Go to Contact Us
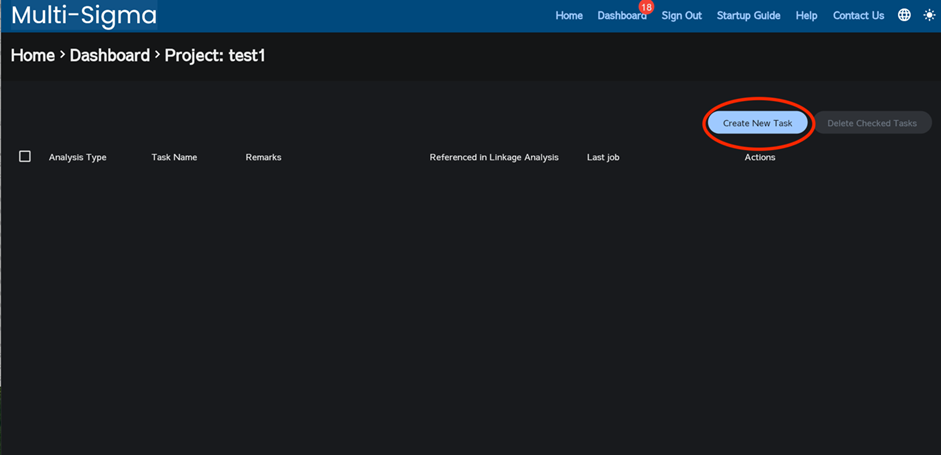The width and height of the screenshot is (941, 455). [858, 16]
